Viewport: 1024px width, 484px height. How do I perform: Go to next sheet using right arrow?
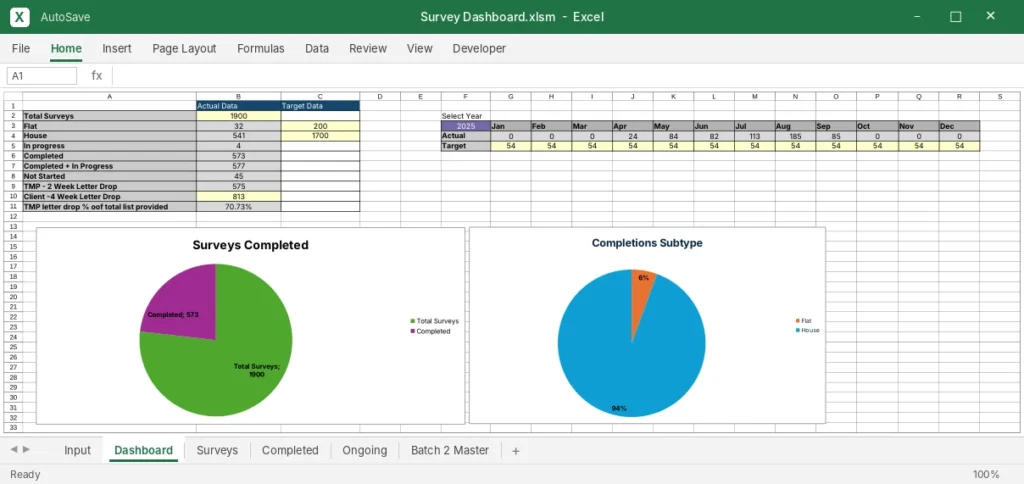(x=27, y=449)
